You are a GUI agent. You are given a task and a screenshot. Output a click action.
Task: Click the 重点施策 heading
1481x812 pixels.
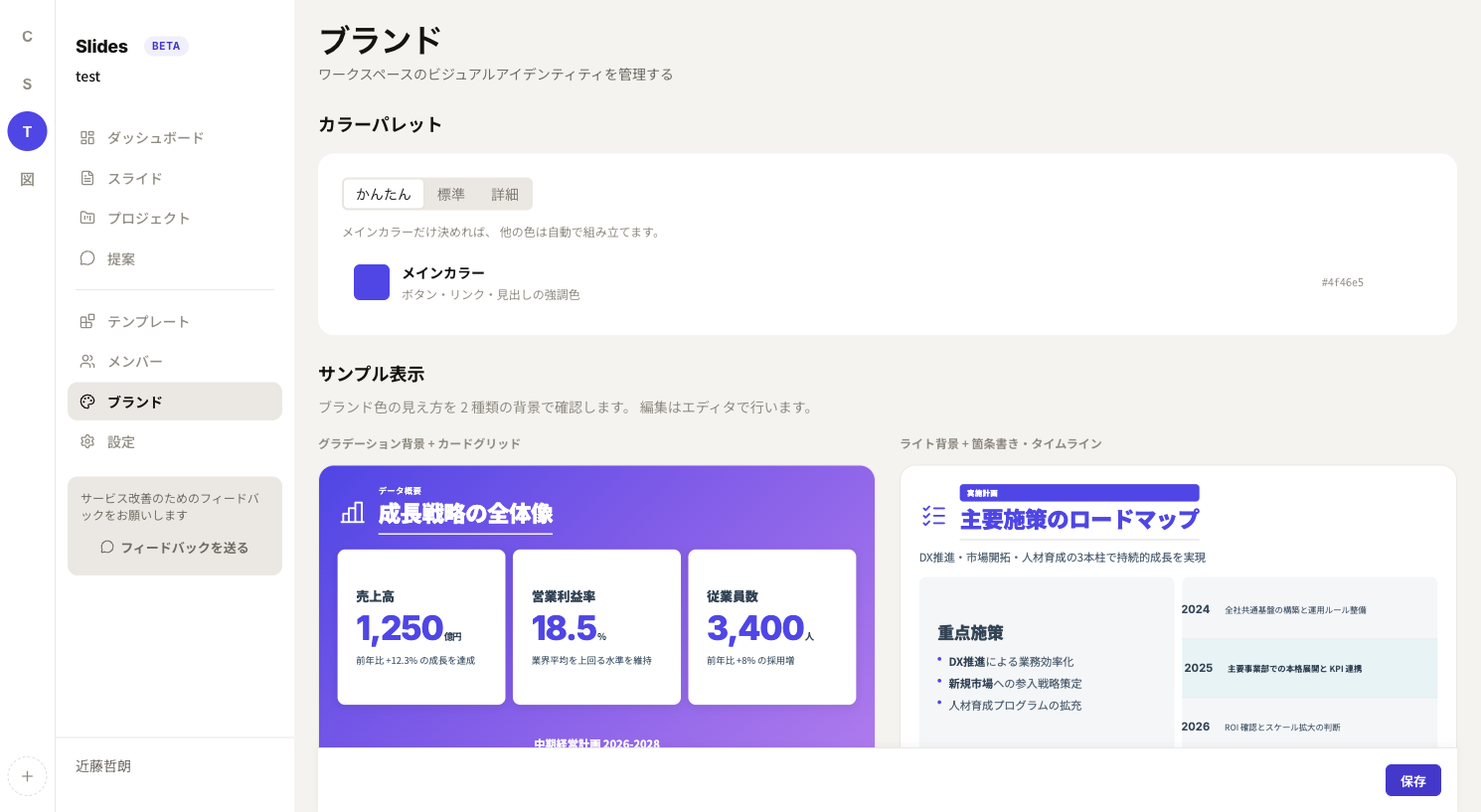click(970, 633)
